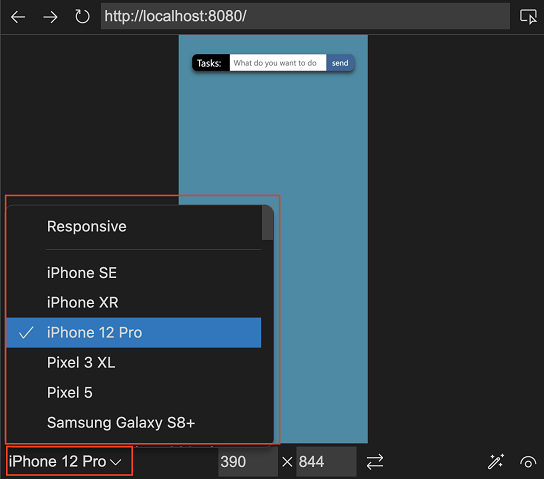The width and height of the screenshot is (544, 479).
Task: Click the width field showing 390
Action: pyautogui.click(x=248, y=462)
